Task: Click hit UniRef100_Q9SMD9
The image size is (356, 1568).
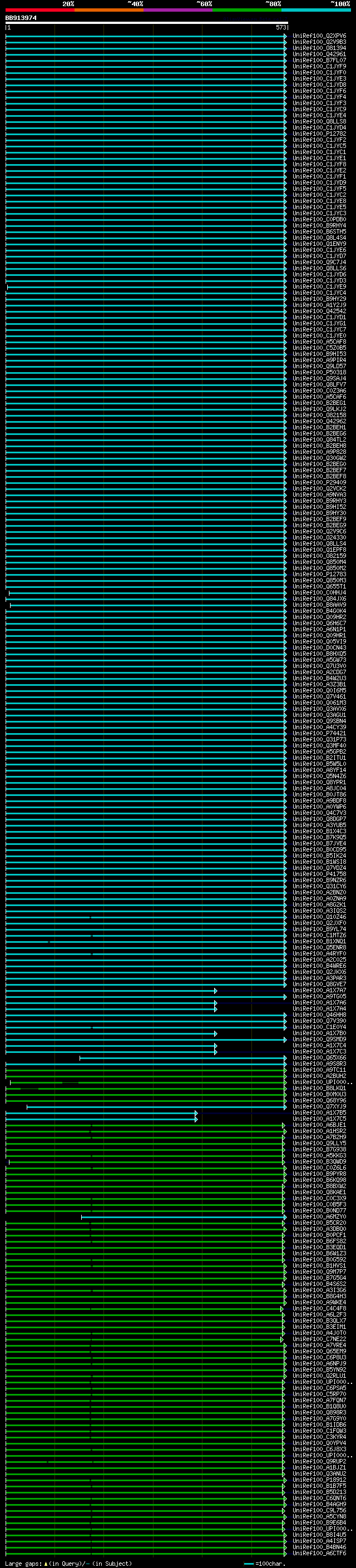Action: pyautogui.click(x=319, y=1040)
